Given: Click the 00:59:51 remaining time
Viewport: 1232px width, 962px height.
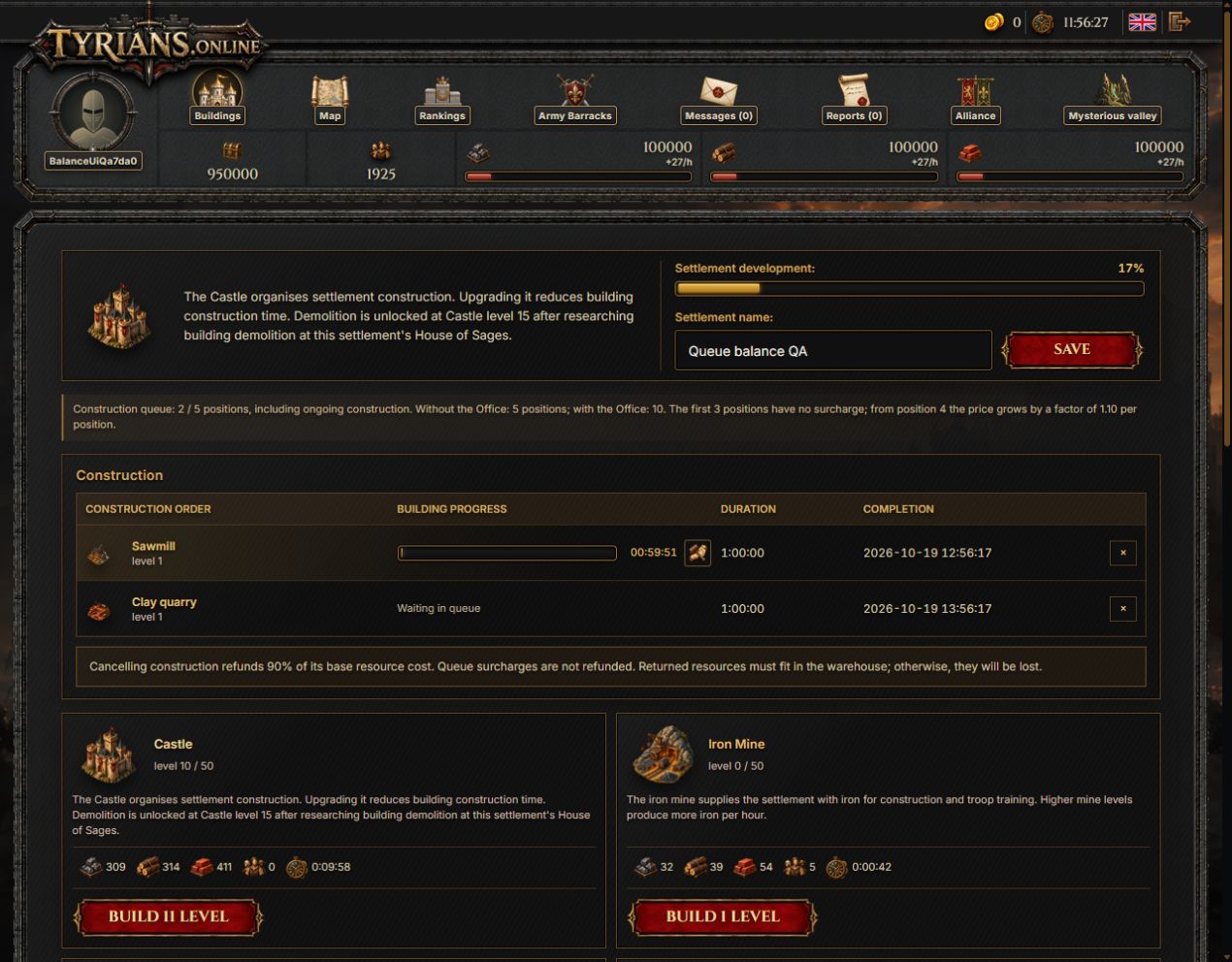Looking at the screenshot, I should (654, 553).
